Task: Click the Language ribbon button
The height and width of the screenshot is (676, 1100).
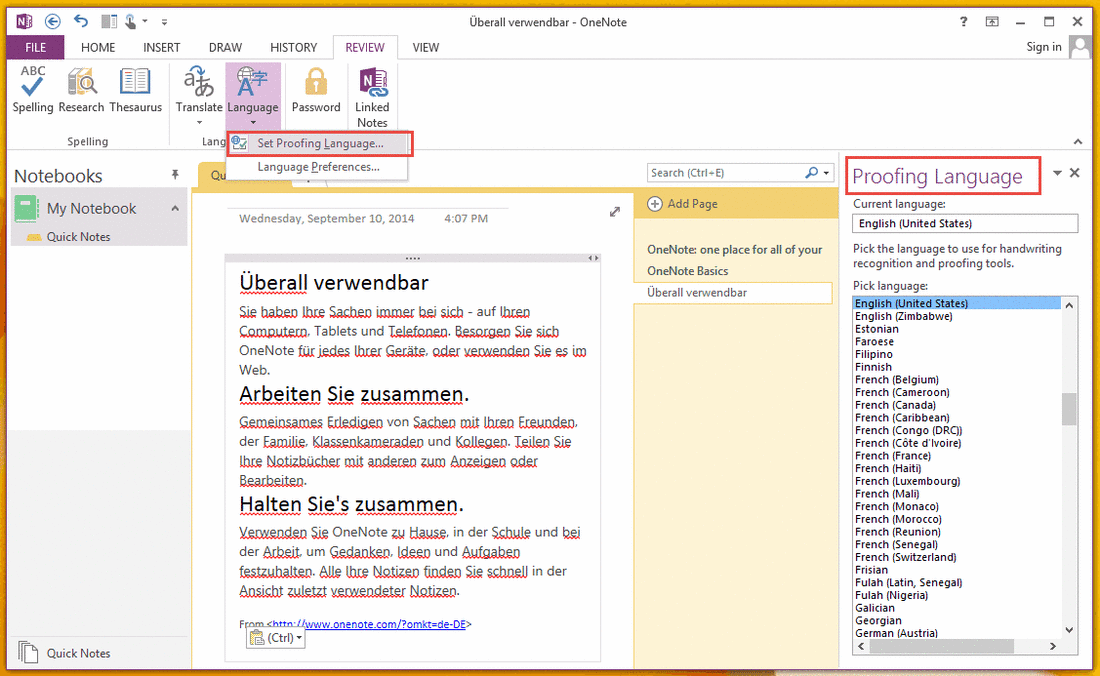Action: point(253,95)
